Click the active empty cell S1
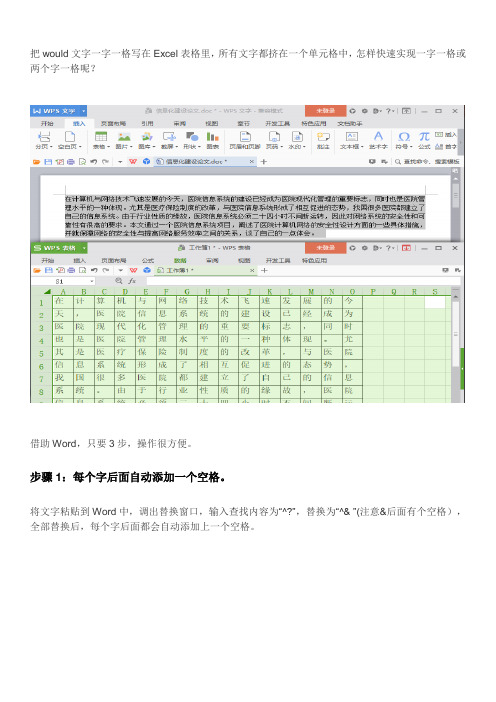Image resolution: width=496 pixels, height=702 pixels. pyautogui.click(x=435, y=302)
